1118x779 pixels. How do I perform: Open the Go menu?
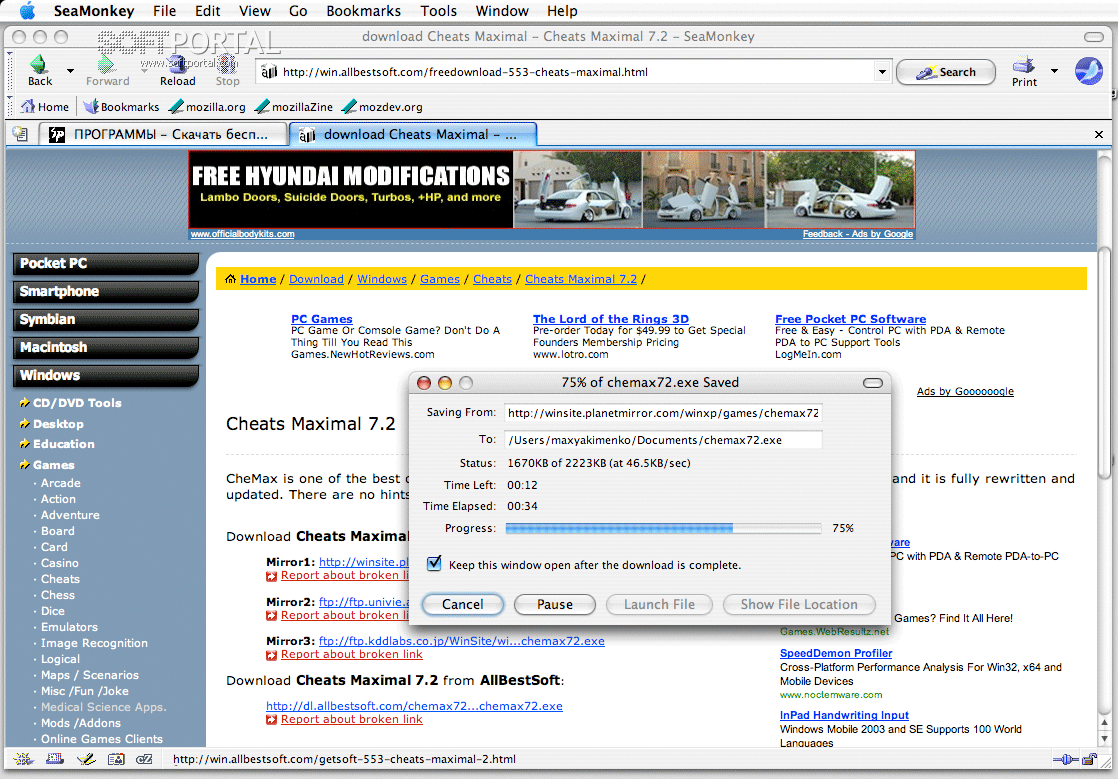point(298,11)
